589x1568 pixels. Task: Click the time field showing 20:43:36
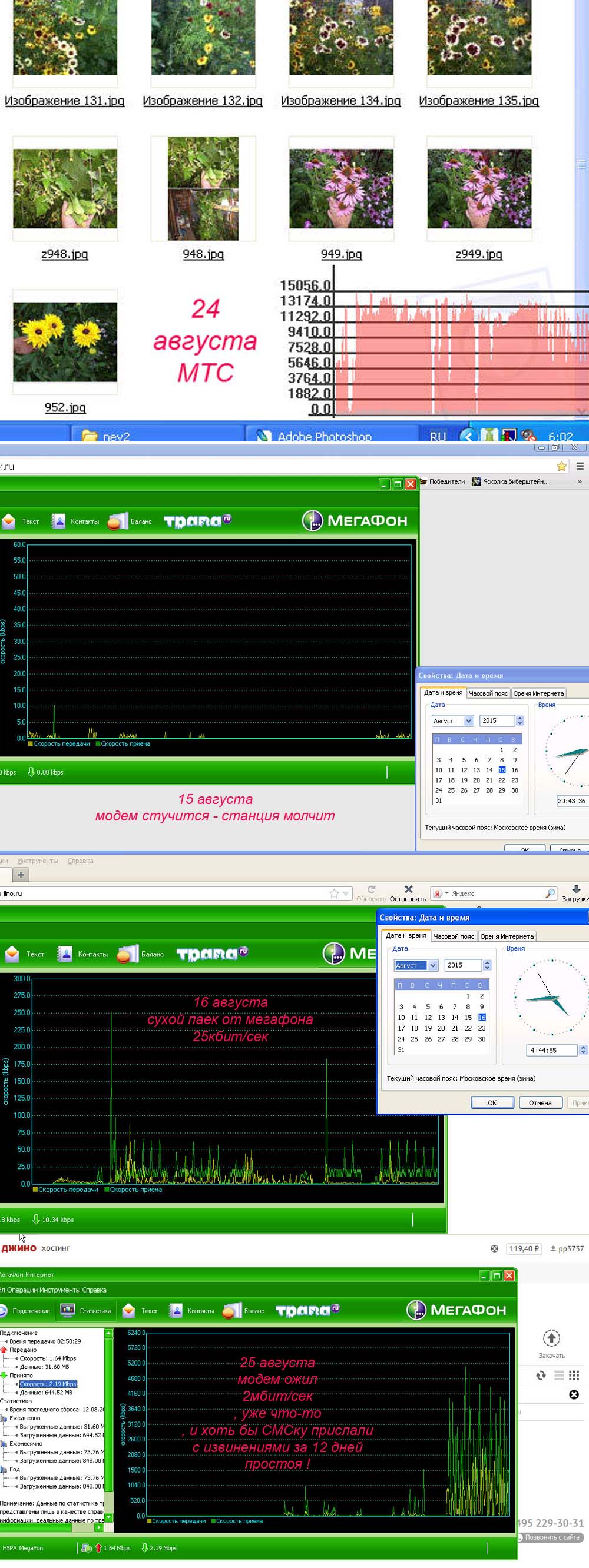[571, 801]
